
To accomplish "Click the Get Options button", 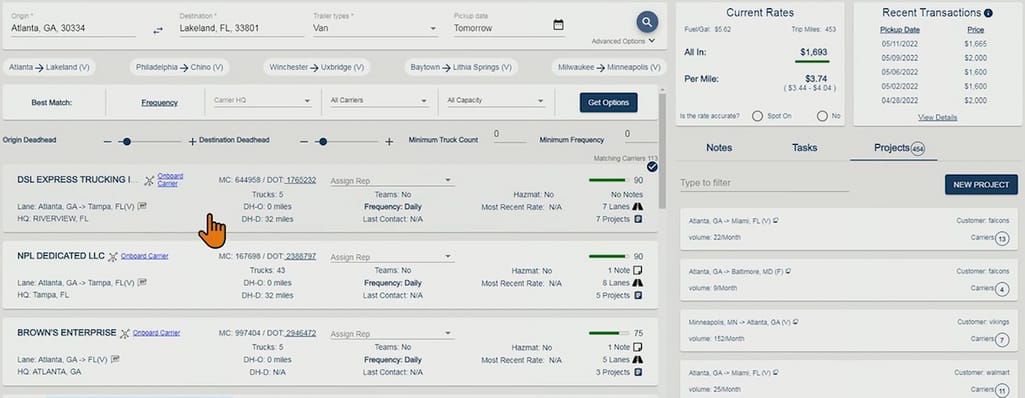I will (x=608, y=103).
